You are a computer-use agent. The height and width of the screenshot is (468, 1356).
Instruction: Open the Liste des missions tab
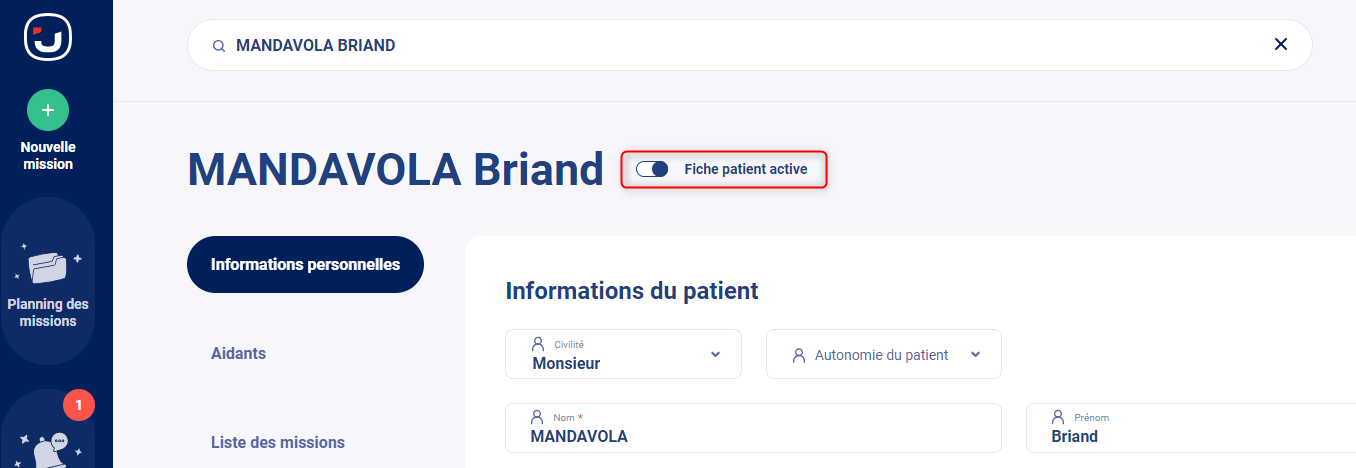click(x=278, y=442)
